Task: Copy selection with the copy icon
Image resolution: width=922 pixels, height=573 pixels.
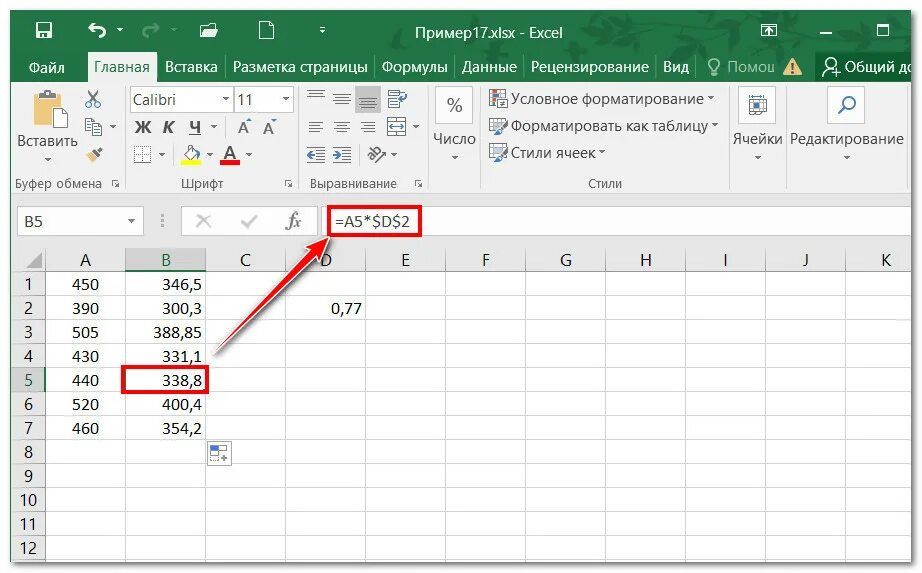Action: pyautogui.click(x=93, y=126)
